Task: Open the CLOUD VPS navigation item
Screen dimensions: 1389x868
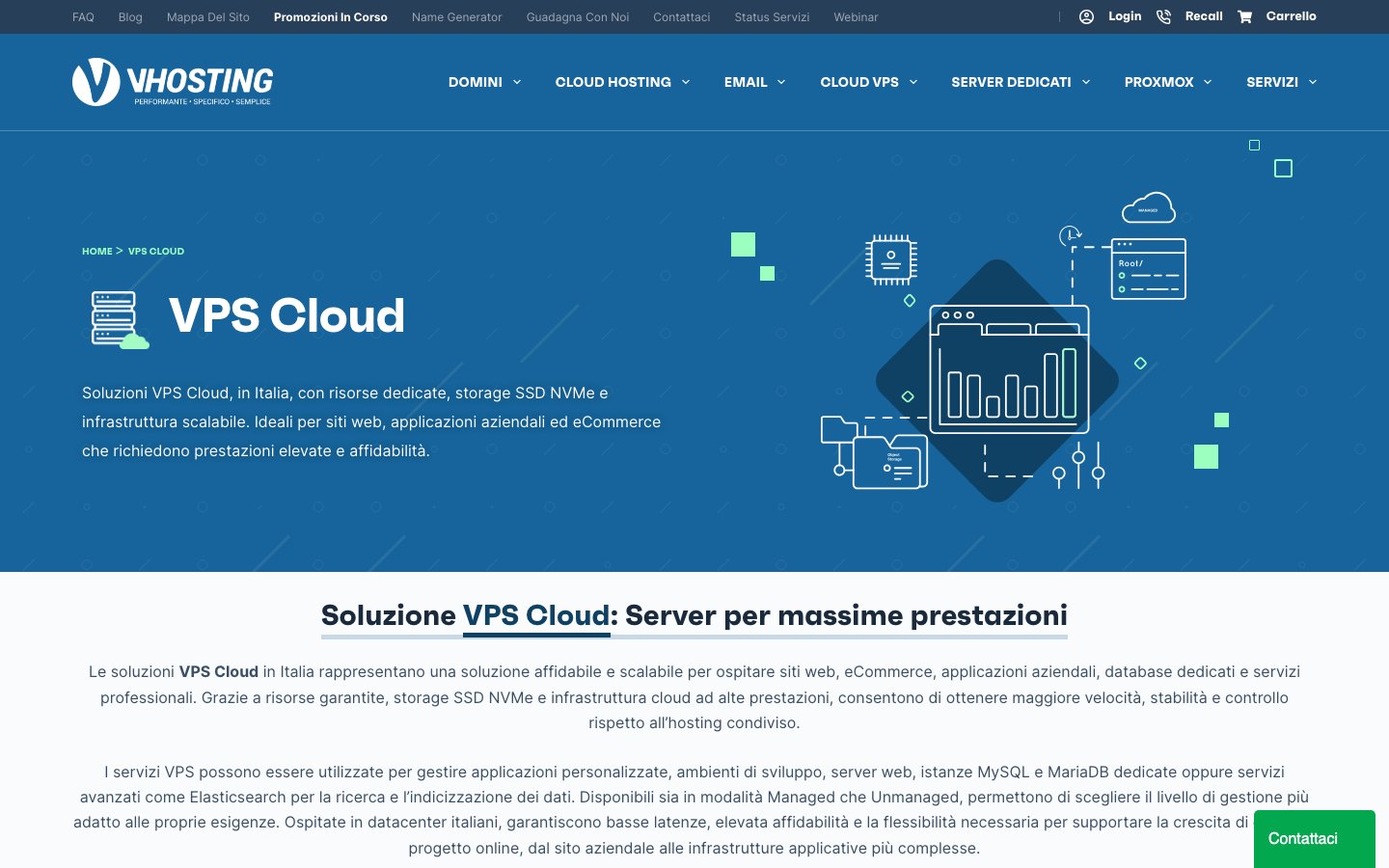Action: tap(859, 82)
